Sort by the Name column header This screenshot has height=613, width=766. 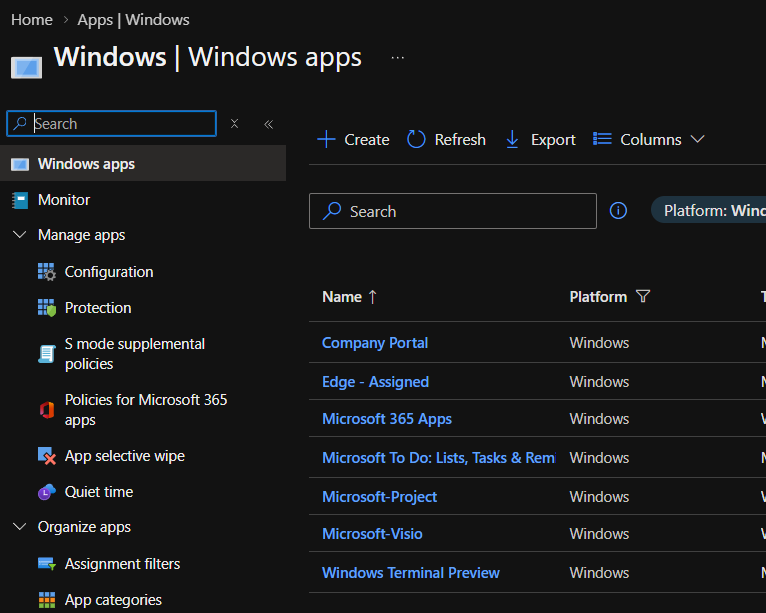[342, 296]
